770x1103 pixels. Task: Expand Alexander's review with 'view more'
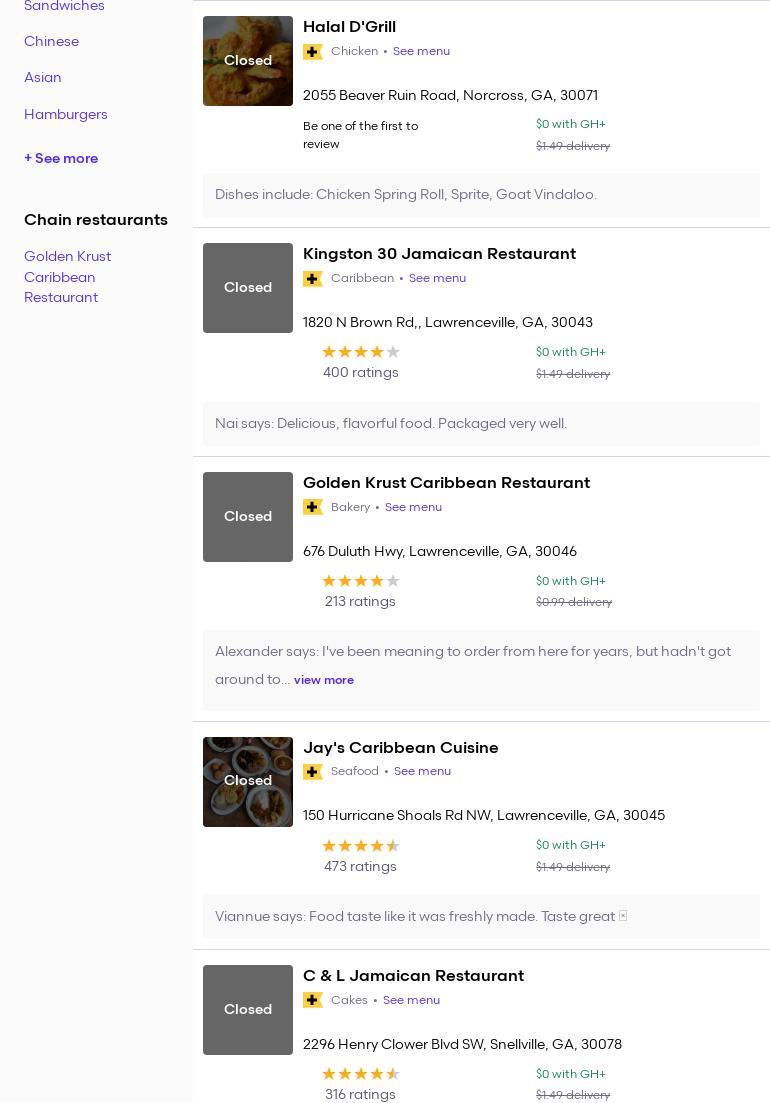[x=324, y=680]
